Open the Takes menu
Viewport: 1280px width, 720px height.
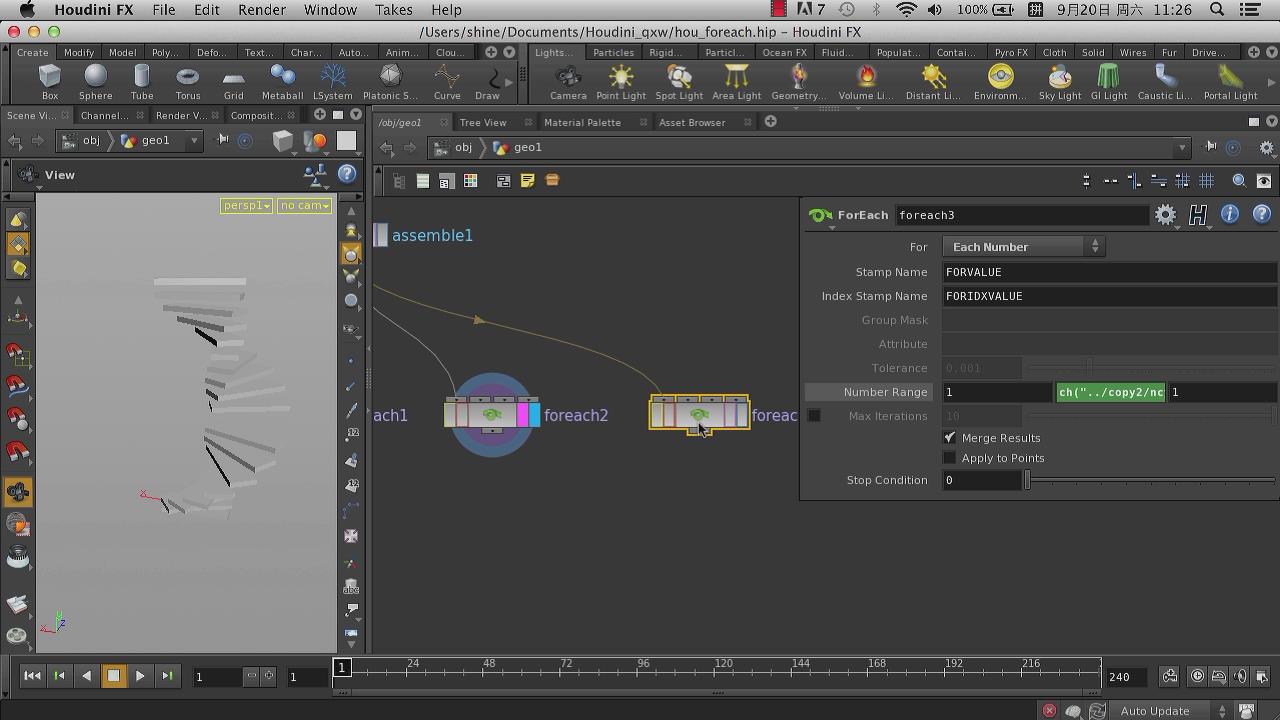tap(393, 9)
